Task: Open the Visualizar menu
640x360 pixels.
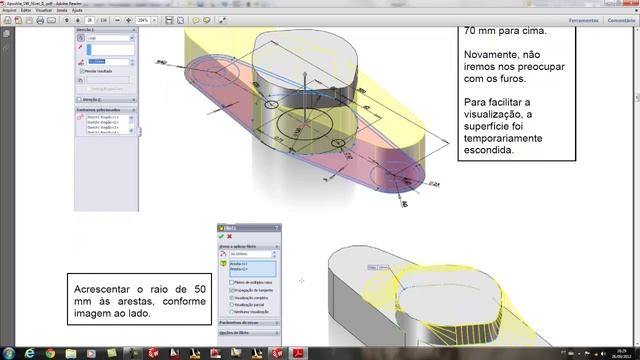Action: click(44, 10)
